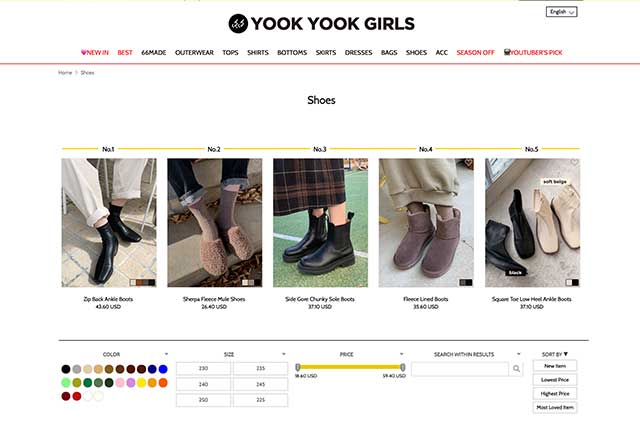This screenshot has height=427, width=640.
Task: Click the pink heart beside NEW IN
Action: coord(84,52)
